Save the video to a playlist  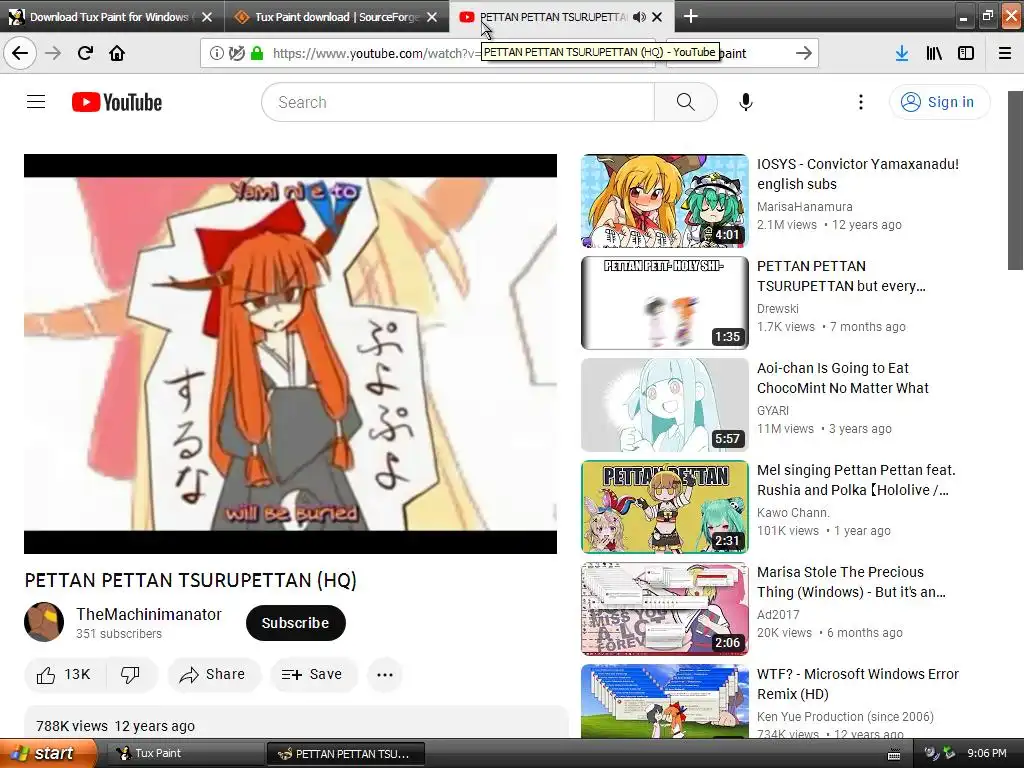point(312,674)
